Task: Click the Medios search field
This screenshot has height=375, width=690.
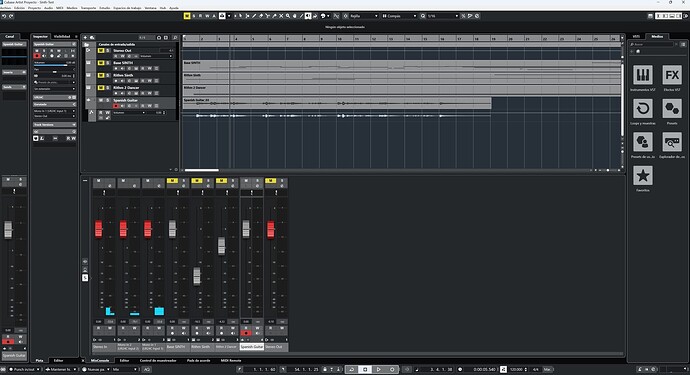Action: coord(653,44)
